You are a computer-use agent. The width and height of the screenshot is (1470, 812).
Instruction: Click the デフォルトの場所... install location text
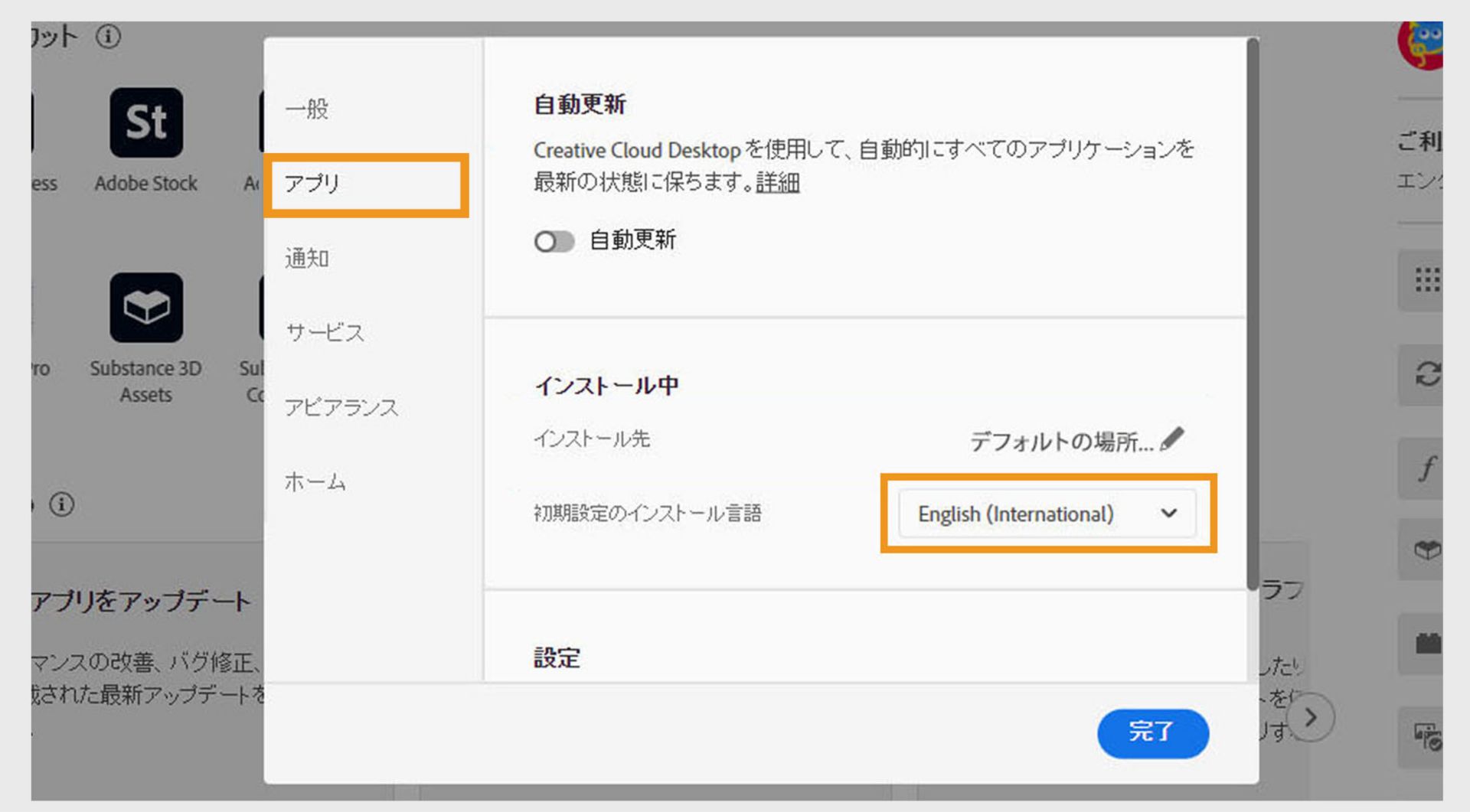[x=1061, y=442]
